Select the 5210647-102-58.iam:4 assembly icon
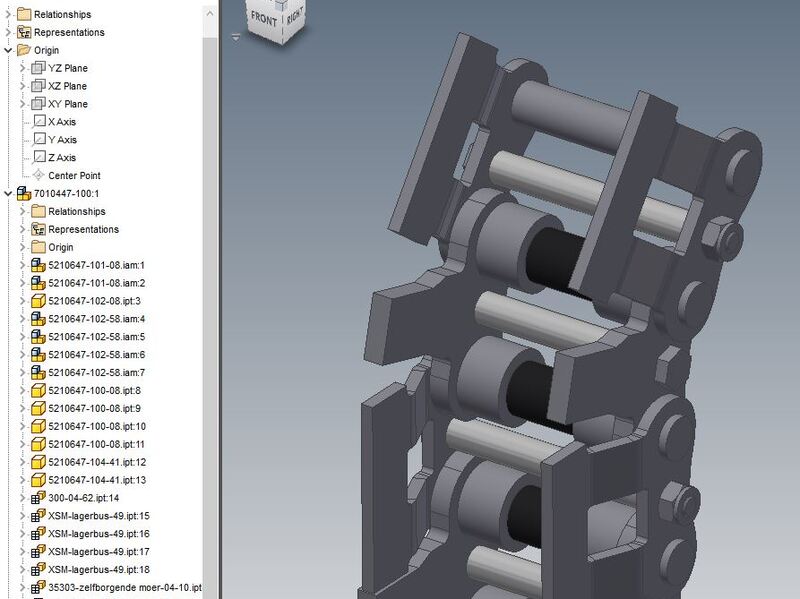Viewport: 800px width, 599px height. (38, 318)
